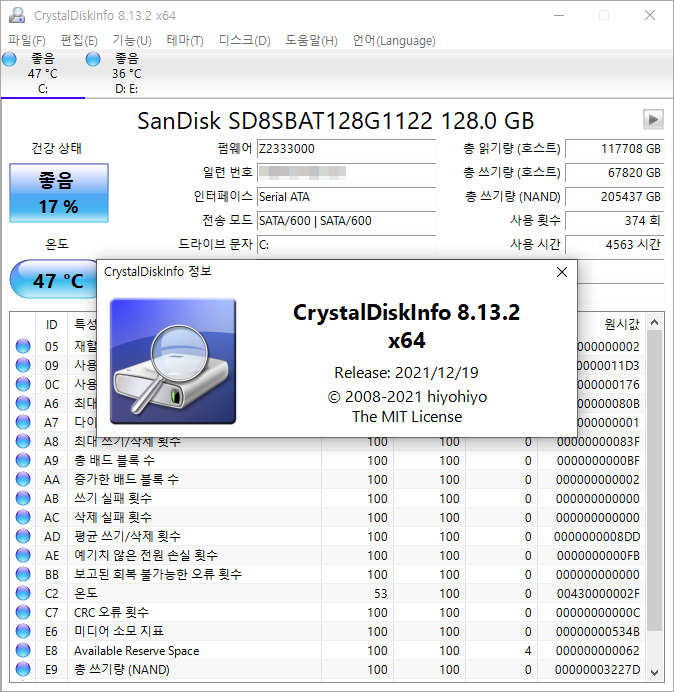Click the drive letter field C:

coord(346,244)
